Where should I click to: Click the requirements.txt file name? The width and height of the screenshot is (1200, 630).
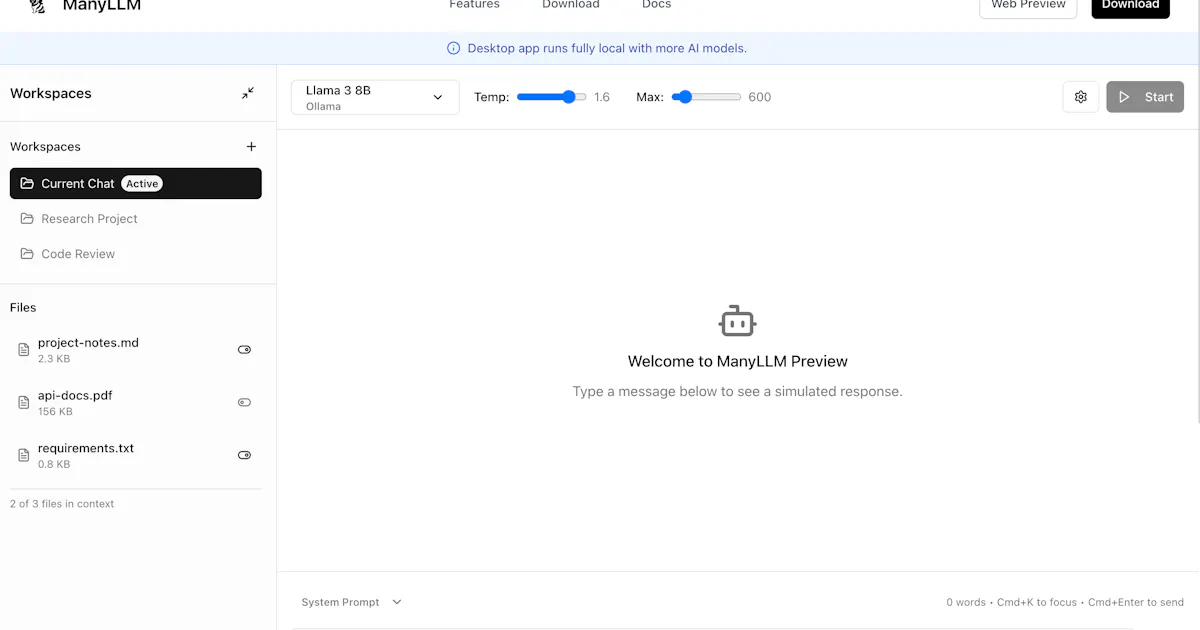click(x=86, y=448)
